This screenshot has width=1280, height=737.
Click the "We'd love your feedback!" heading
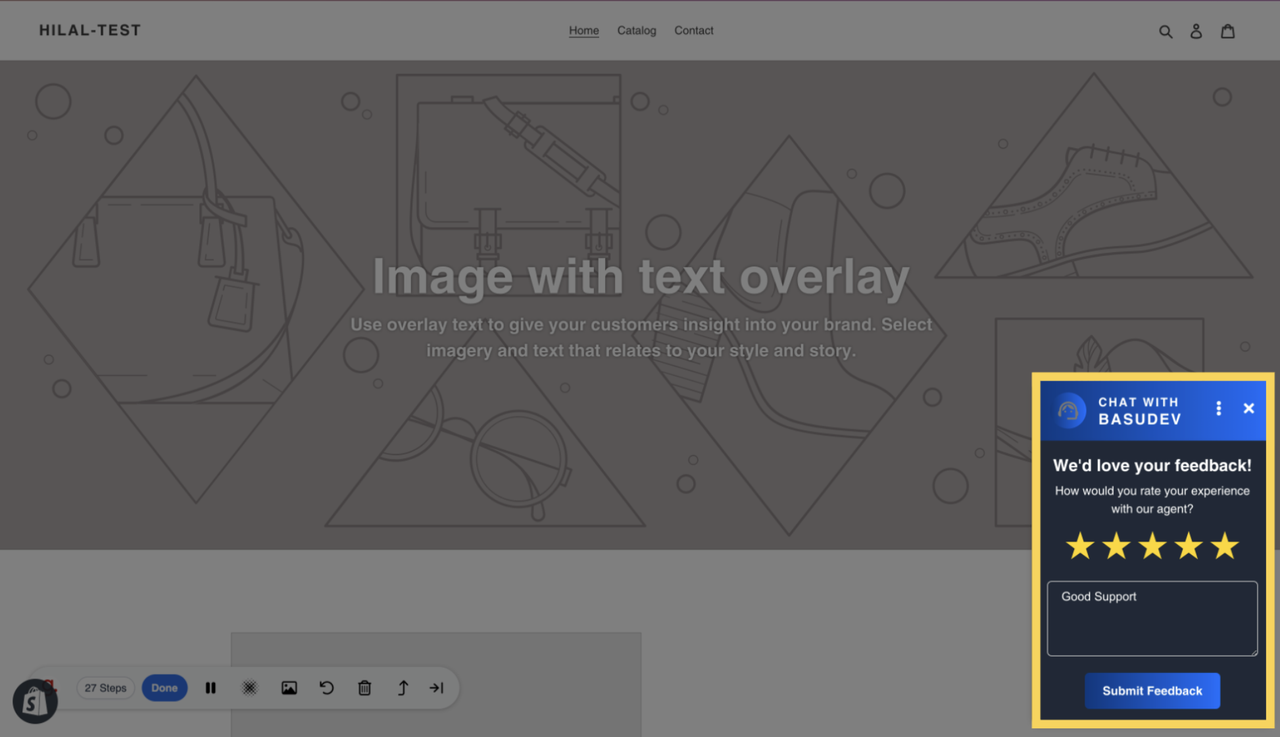tap(1152, 466)
